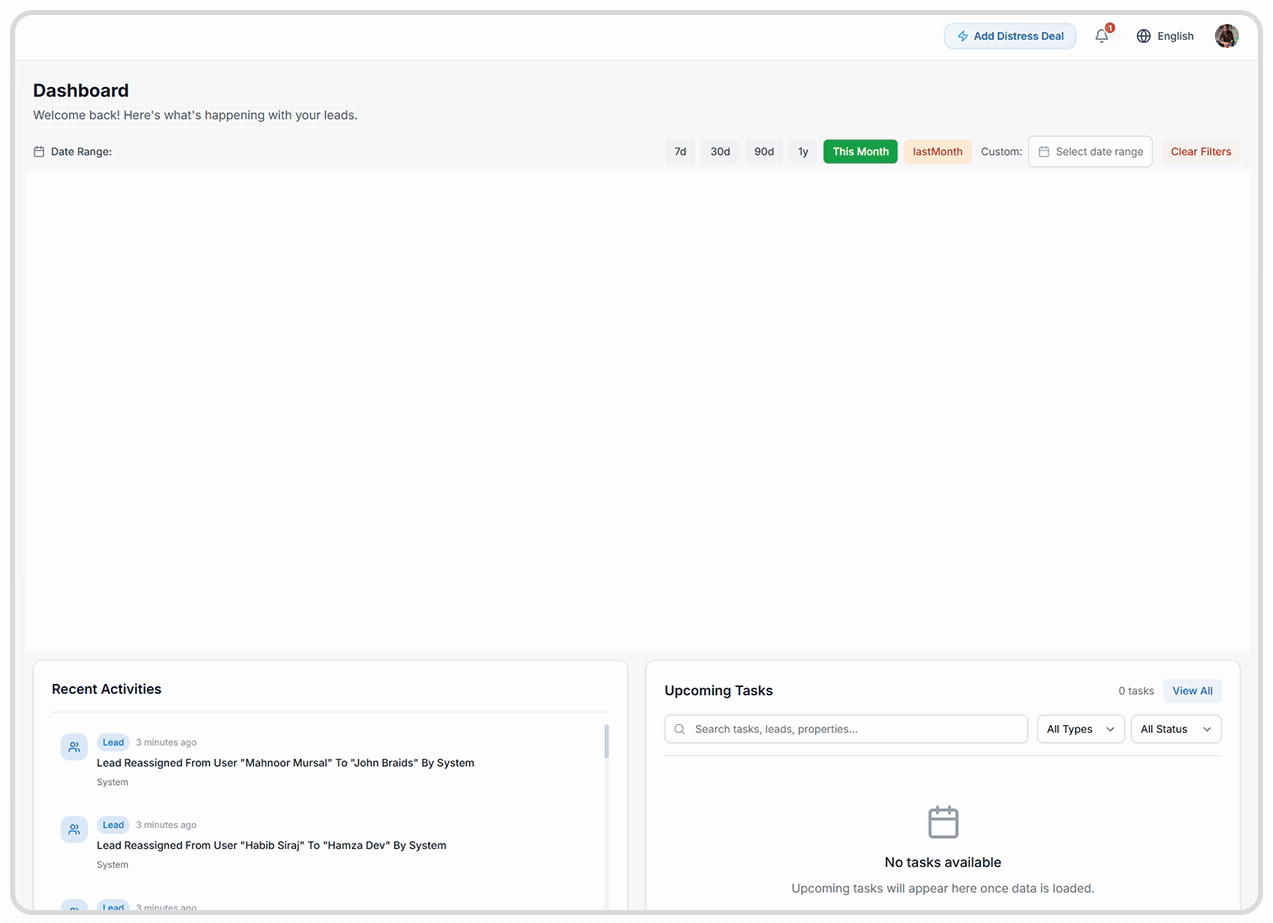Viewport: 1273px width, 923px height.
Task: Click the Add Distress Deal button
Action: (x=1010, y=36)
